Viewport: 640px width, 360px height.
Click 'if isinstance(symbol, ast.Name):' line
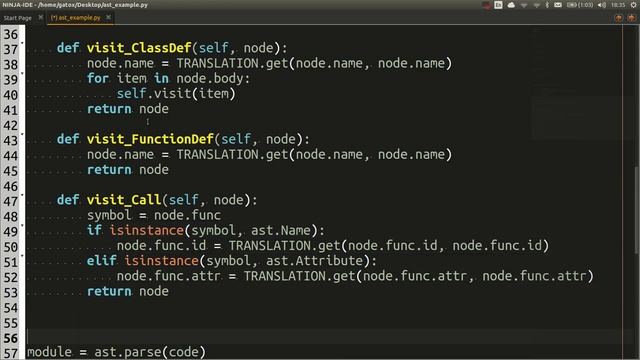[206, 231]
